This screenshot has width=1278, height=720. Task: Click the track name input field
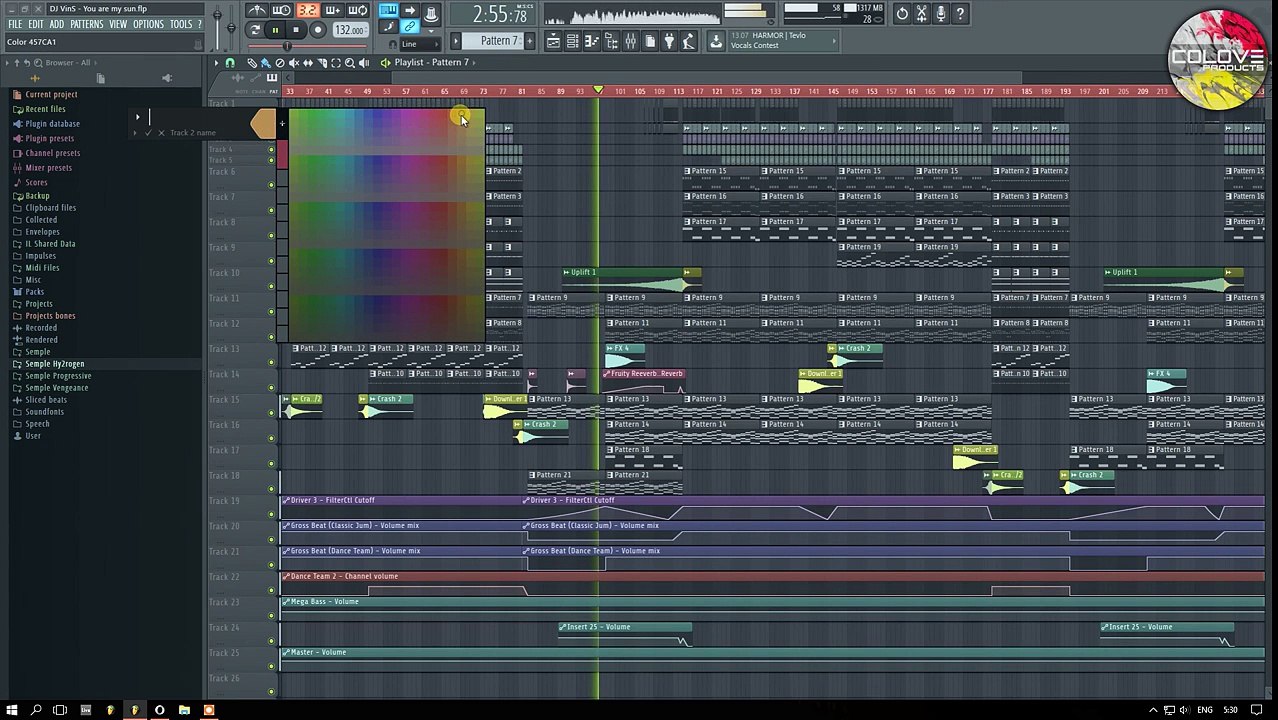click(x=197, y=118)
